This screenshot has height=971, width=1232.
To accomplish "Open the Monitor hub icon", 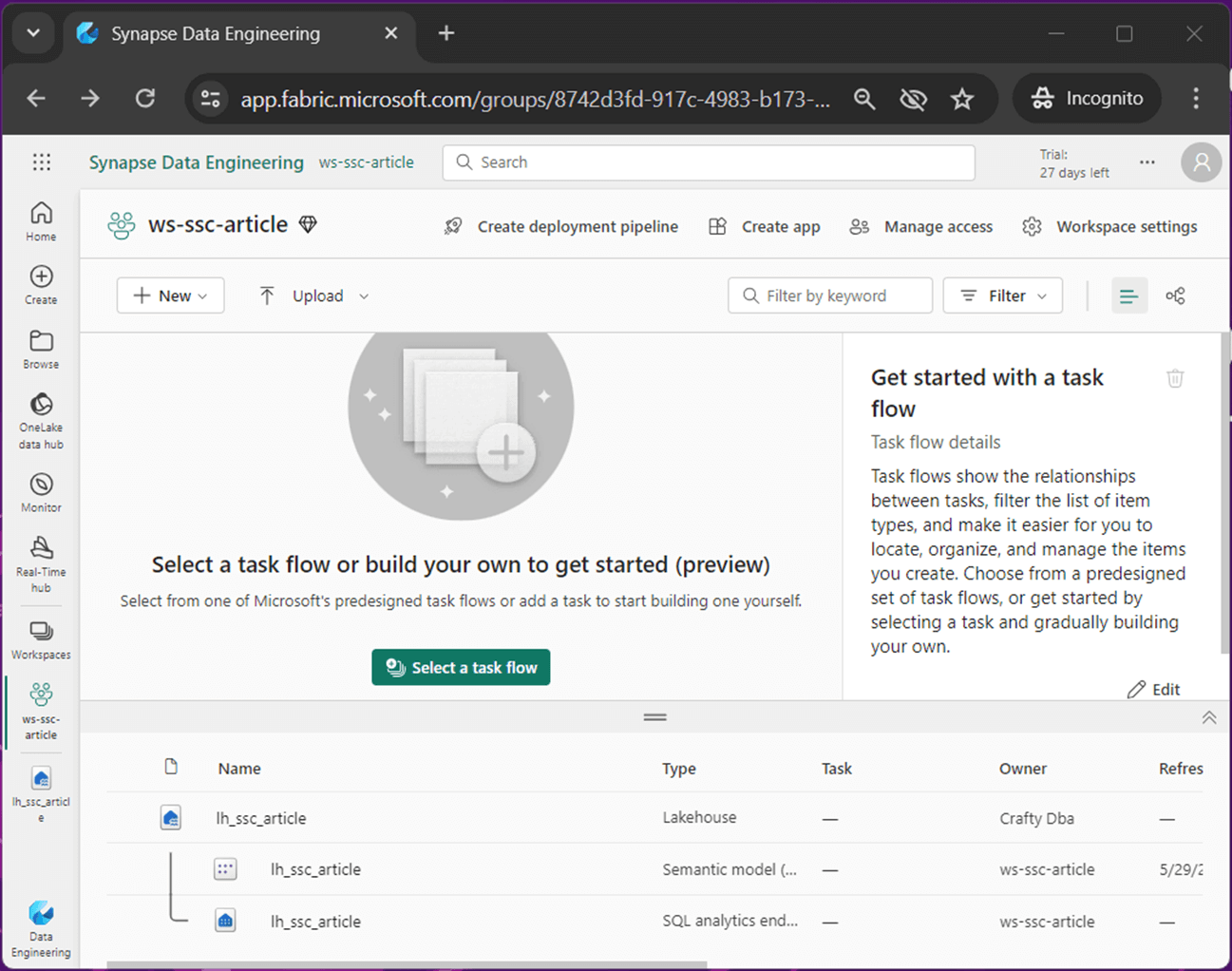I will (41, 492).
